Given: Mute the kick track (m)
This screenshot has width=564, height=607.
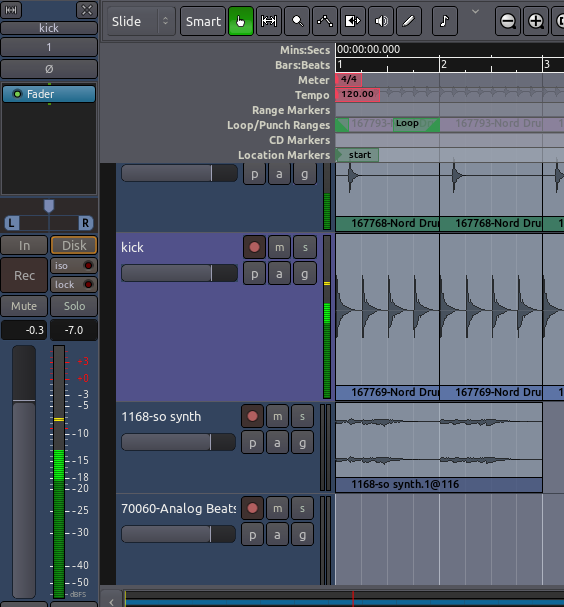Looking at the screenshot, I should [x=279, y=247].
